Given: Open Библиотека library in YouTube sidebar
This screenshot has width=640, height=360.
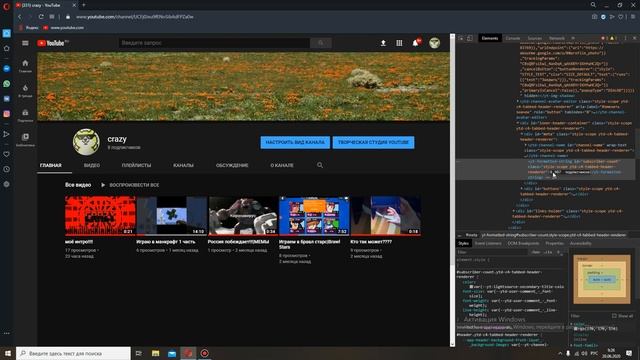Looking at the screenshot, I should (25, 140).
